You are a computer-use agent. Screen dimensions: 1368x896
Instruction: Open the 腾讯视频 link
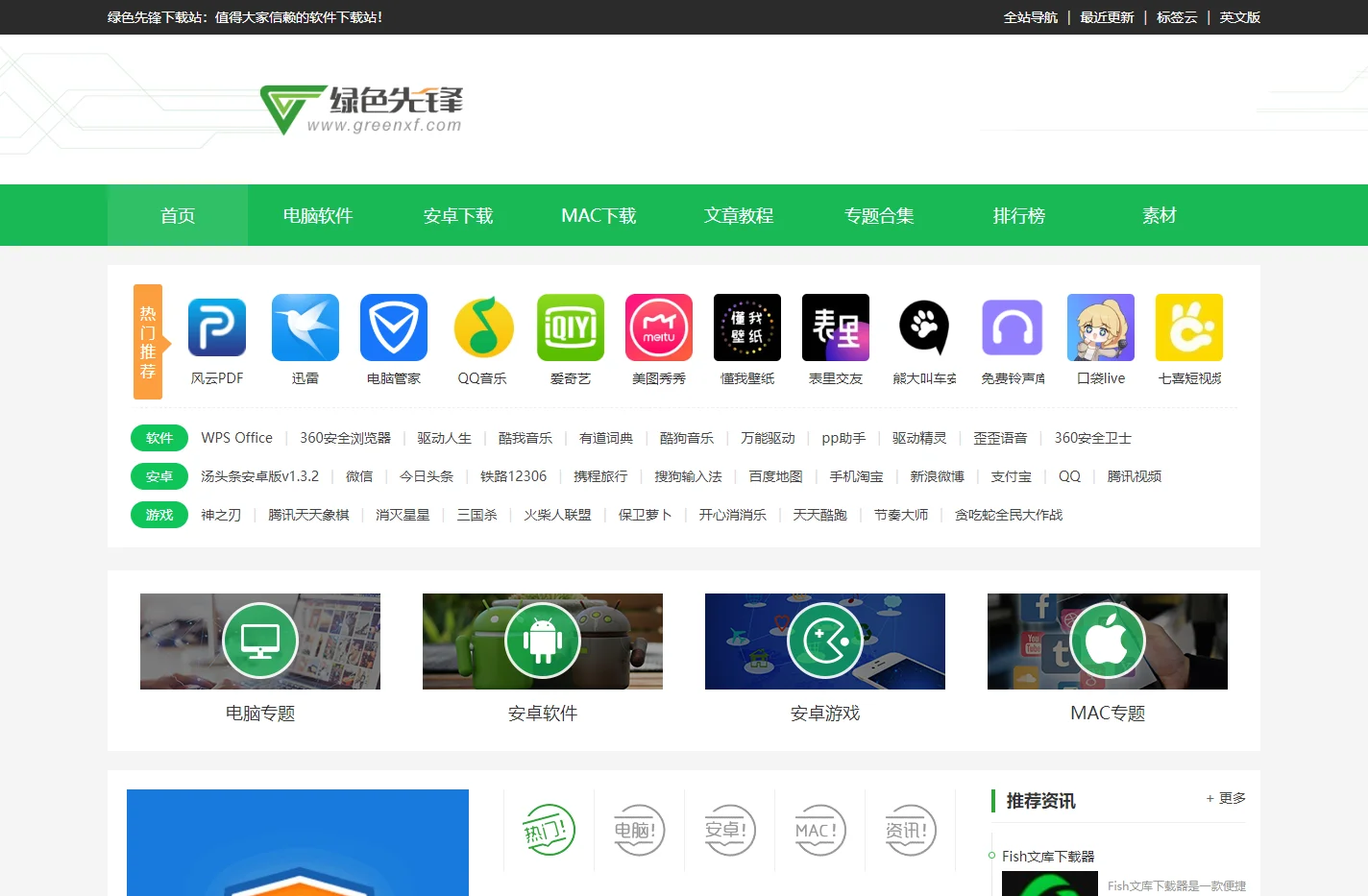1134,476
